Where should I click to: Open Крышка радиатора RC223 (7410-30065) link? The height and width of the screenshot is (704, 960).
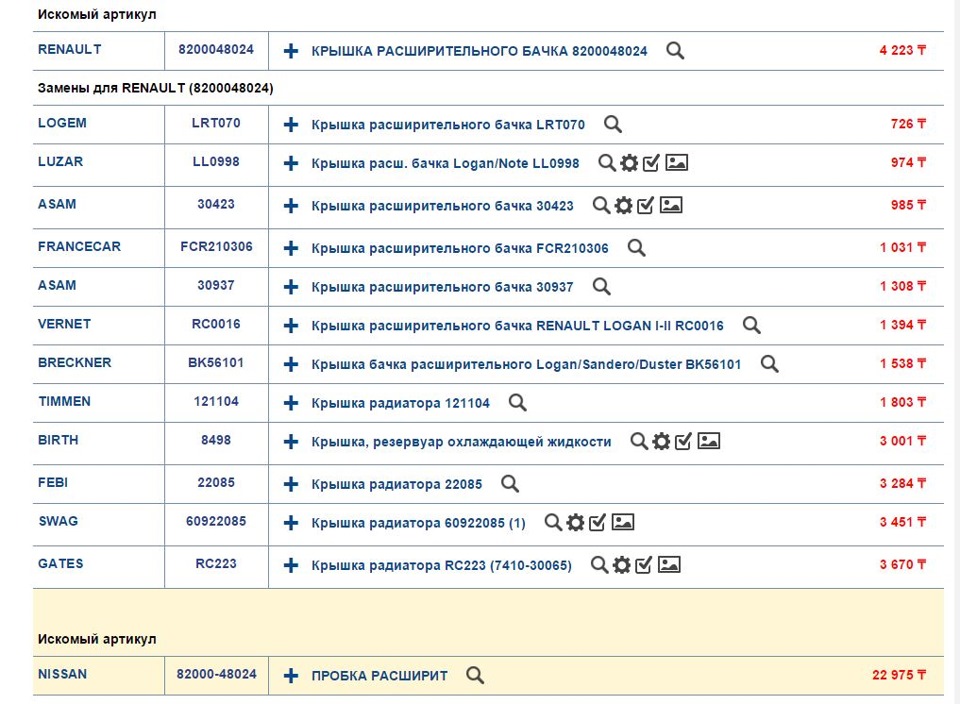click(441, 566)
